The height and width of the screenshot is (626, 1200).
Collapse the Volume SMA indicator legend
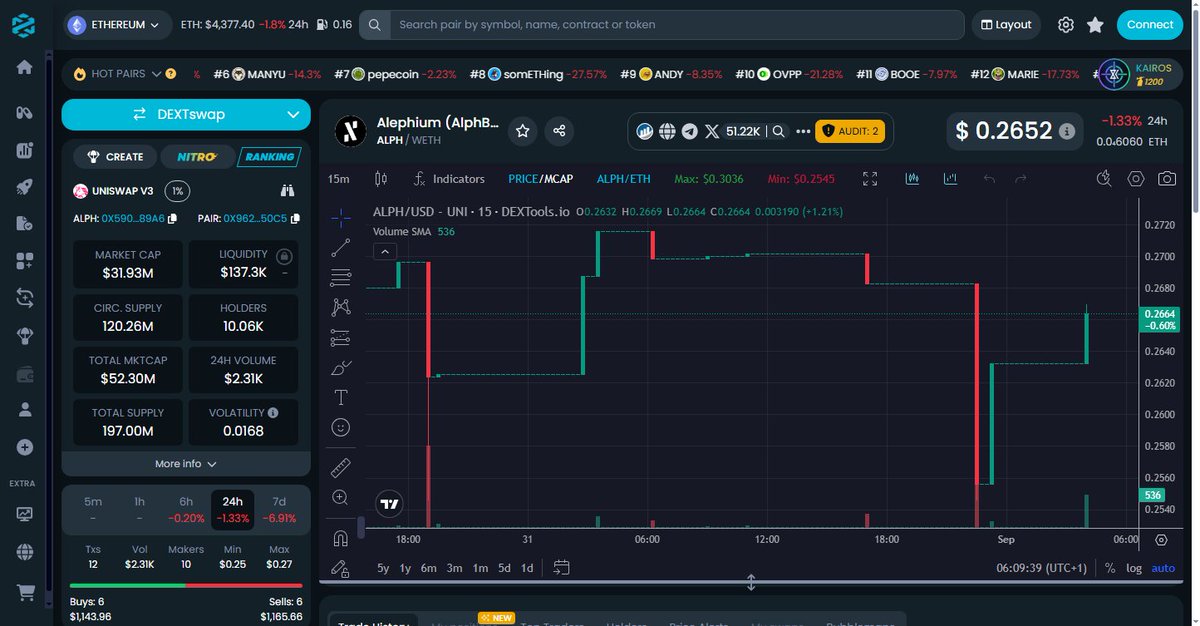pyautogui.click(x=384, y=251)
